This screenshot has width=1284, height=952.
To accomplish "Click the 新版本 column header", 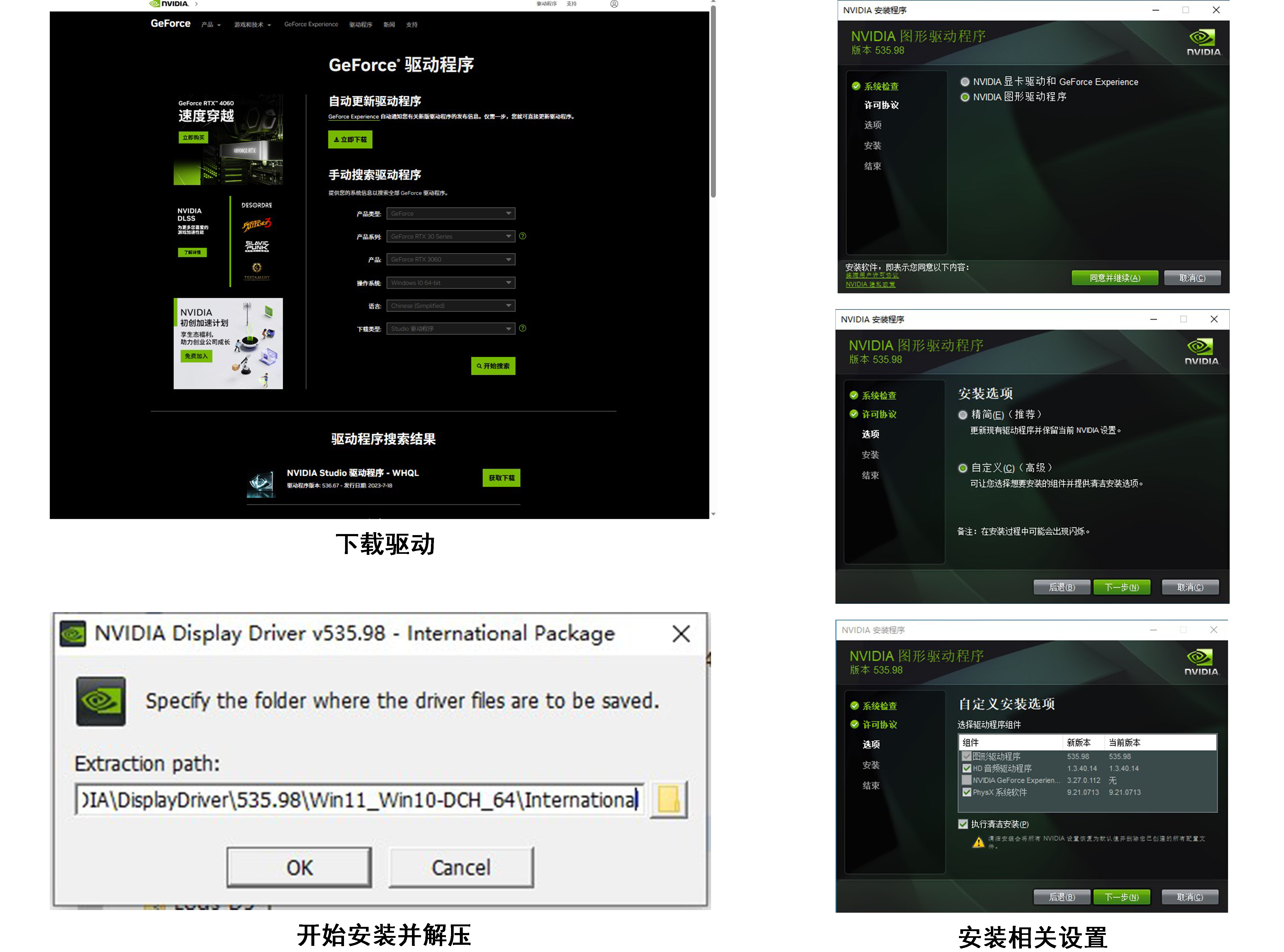I will point(1083,742).
